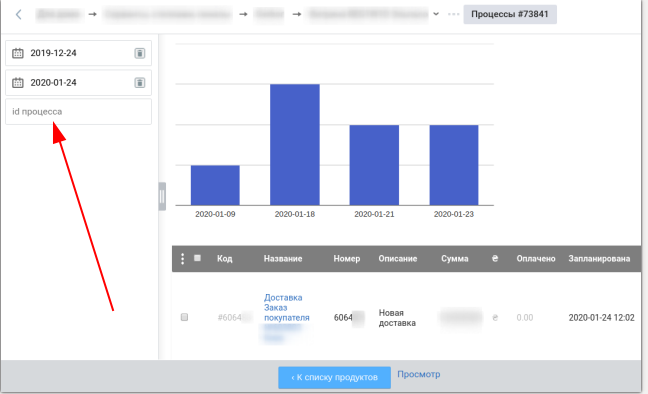Sort by the Оплачено column header
Viewport: 648px width, 394px height.
coord(536,259)
